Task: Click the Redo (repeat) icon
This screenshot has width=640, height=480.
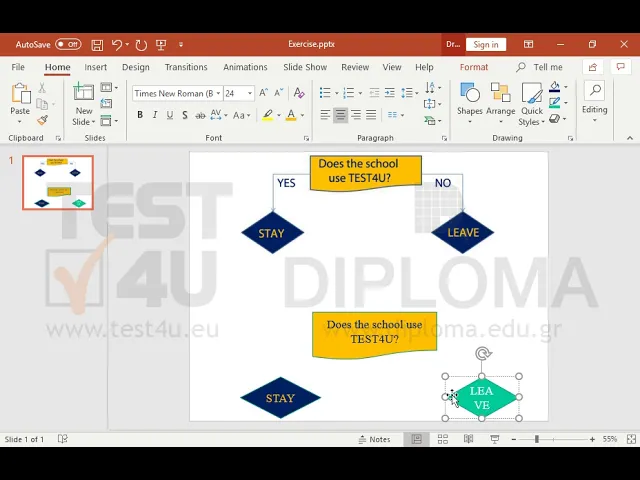Action: click(x=141, y=45)
